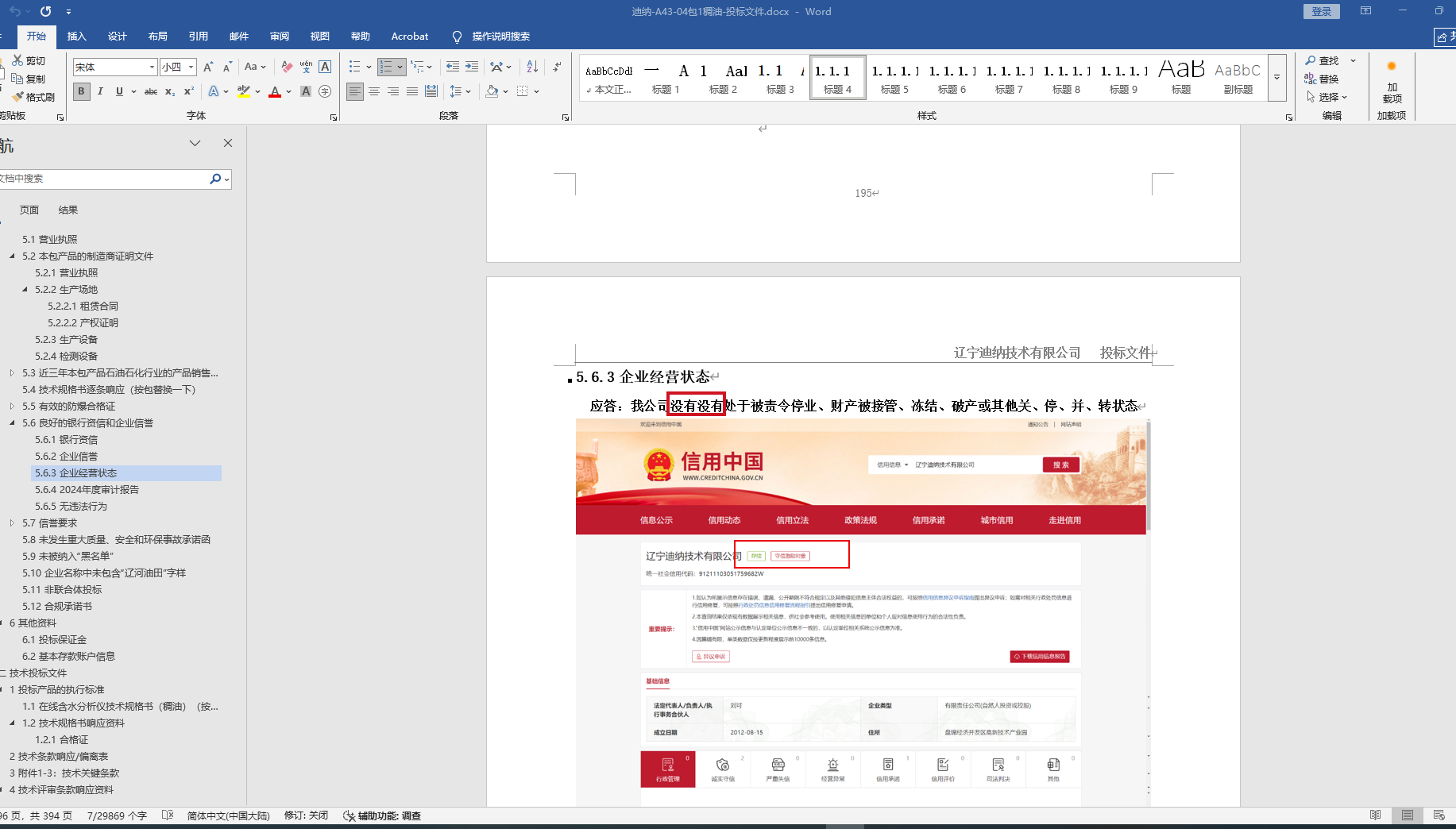Apply the red font color

pyautogui.click(x=275, y=92)
